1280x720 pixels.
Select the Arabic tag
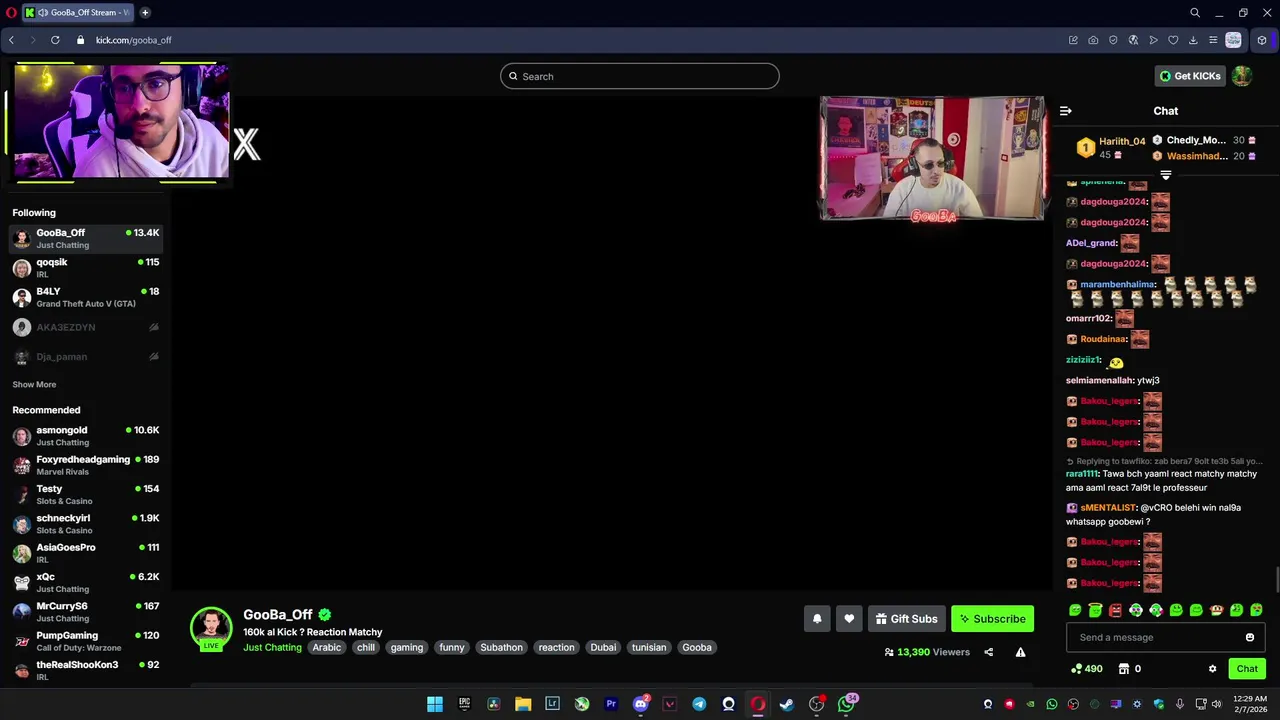327,648
